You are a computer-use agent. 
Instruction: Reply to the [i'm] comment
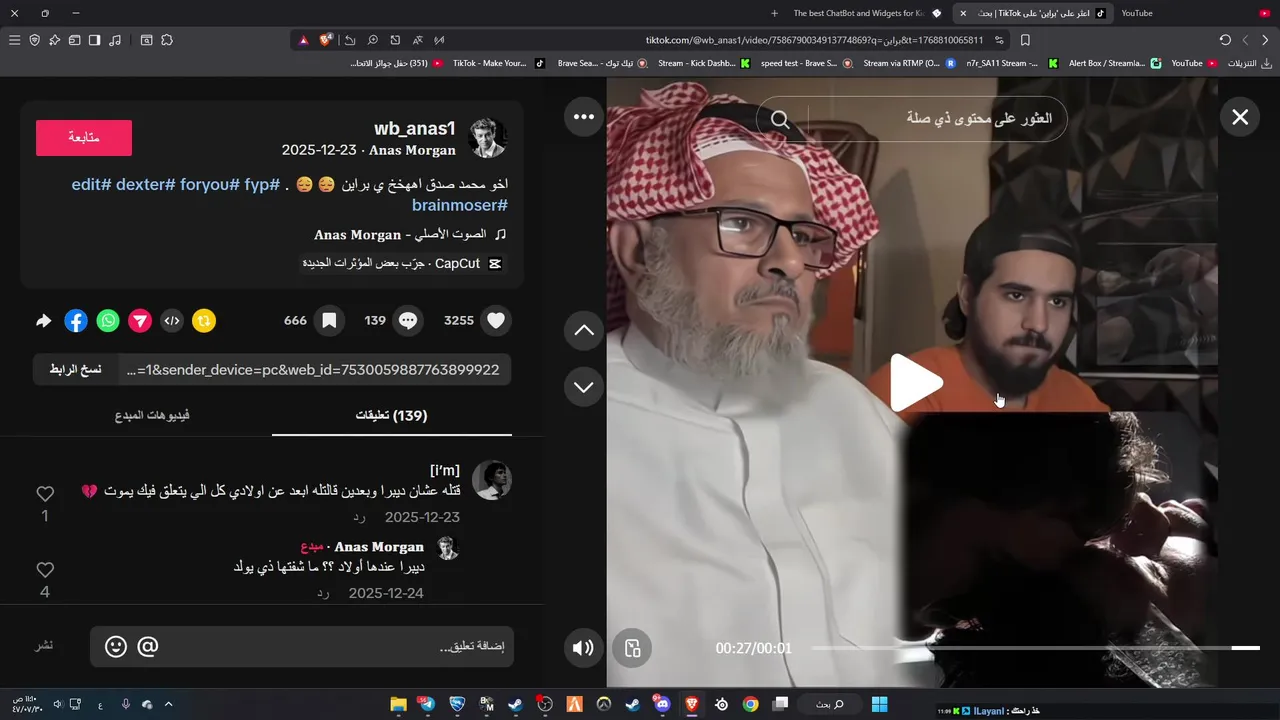click(x=360, y=517)
